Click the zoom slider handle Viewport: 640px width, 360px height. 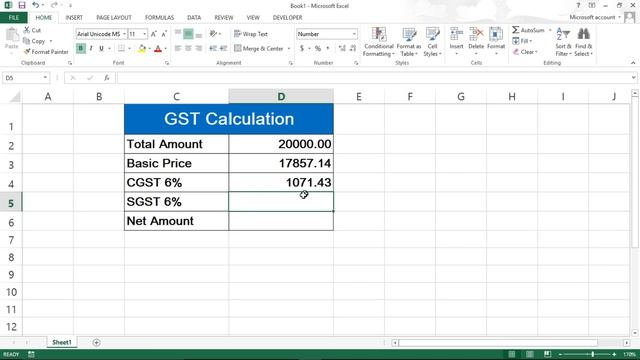[x=592, y=354]
